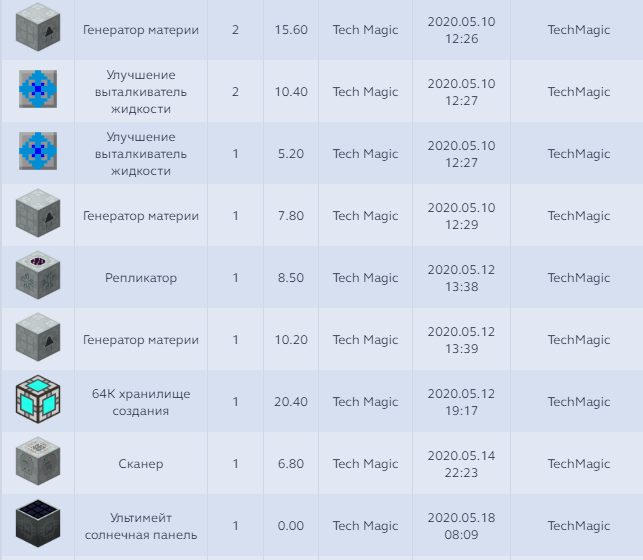The image size is (643, 560).
Task: Click date 2020.05.14 22:23
Action: [x=461, y=464]
